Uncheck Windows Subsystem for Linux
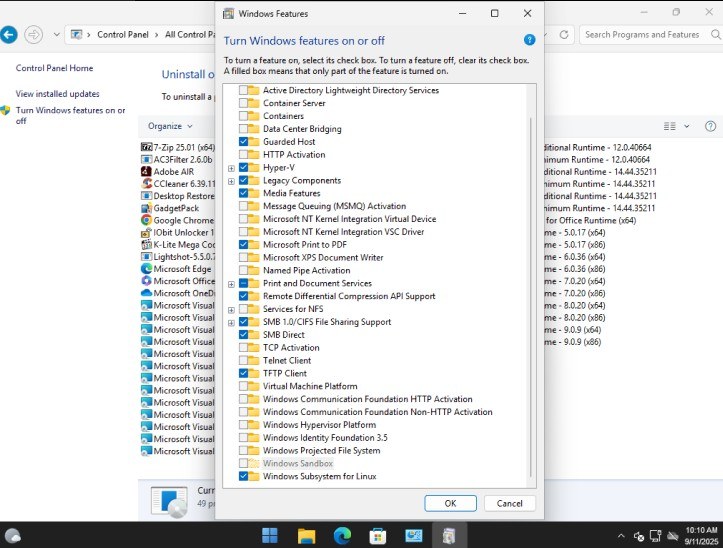 click(243, 476)
